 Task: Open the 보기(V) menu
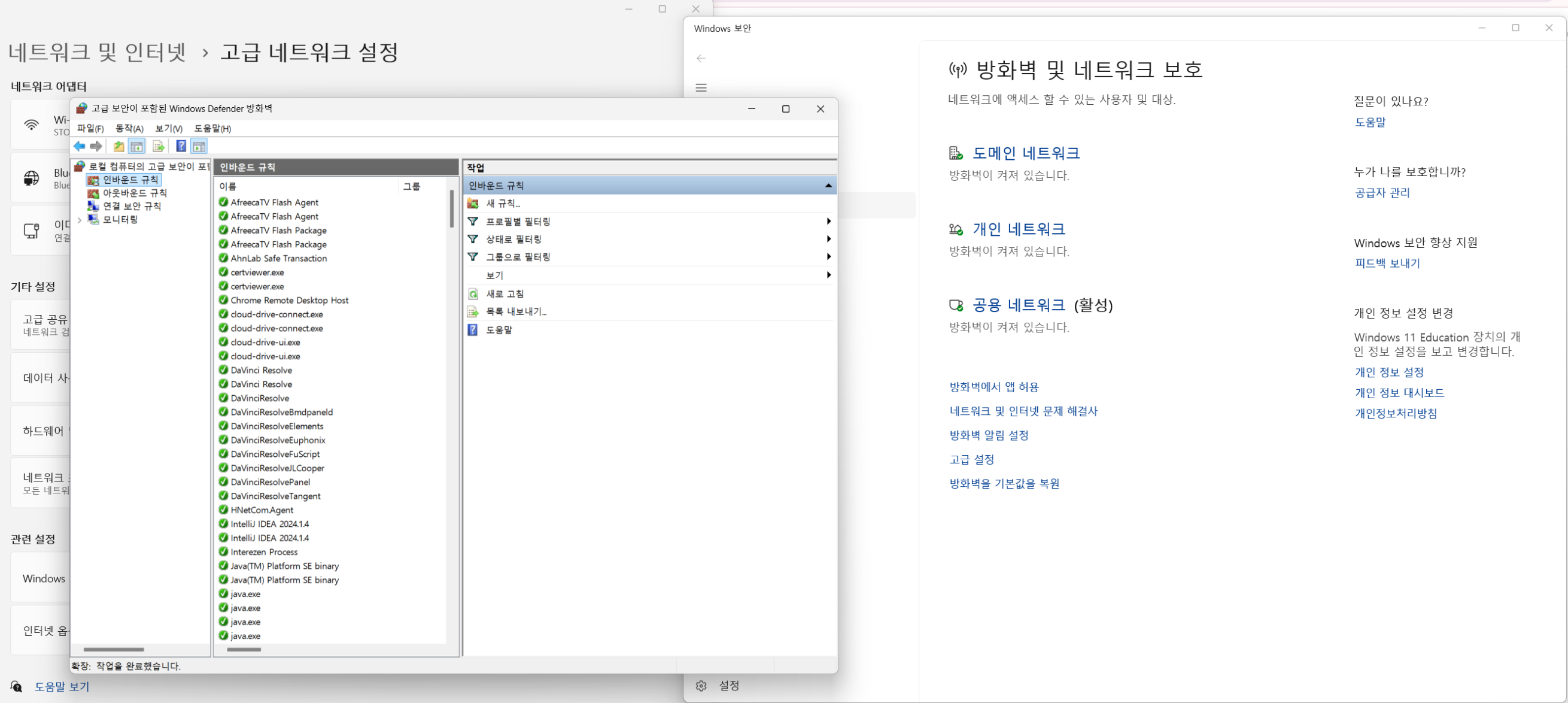pyautogui.click(x=169, y=129)
